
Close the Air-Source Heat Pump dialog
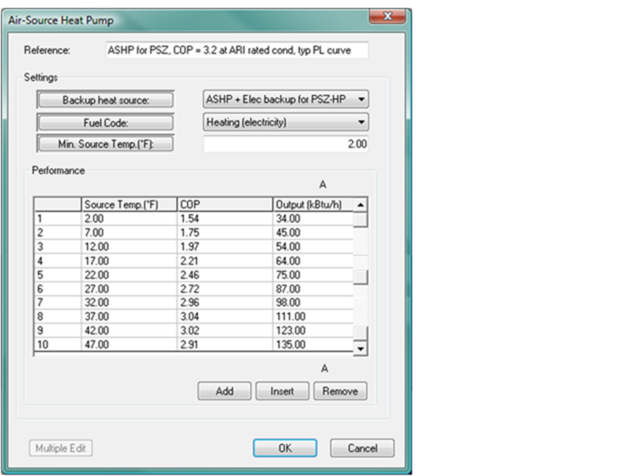click(383, 15)
